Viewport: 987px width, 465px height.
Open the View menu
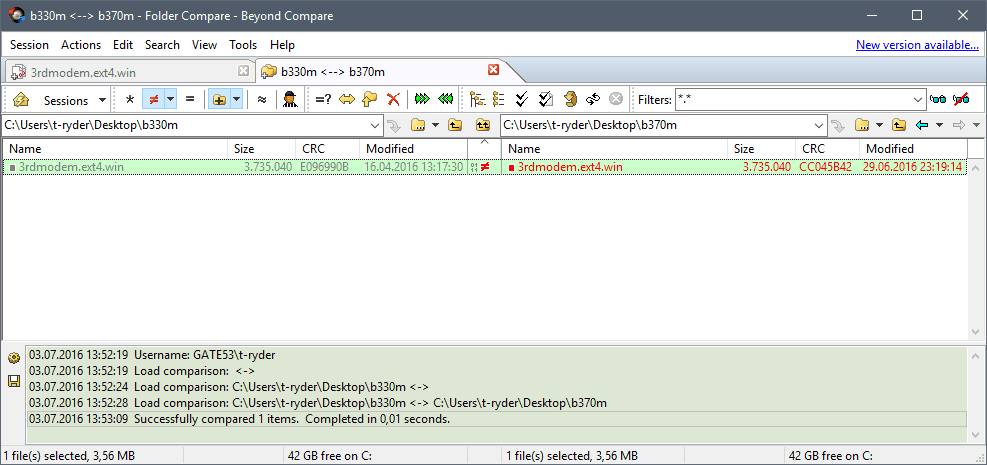[x=204, y=45]
